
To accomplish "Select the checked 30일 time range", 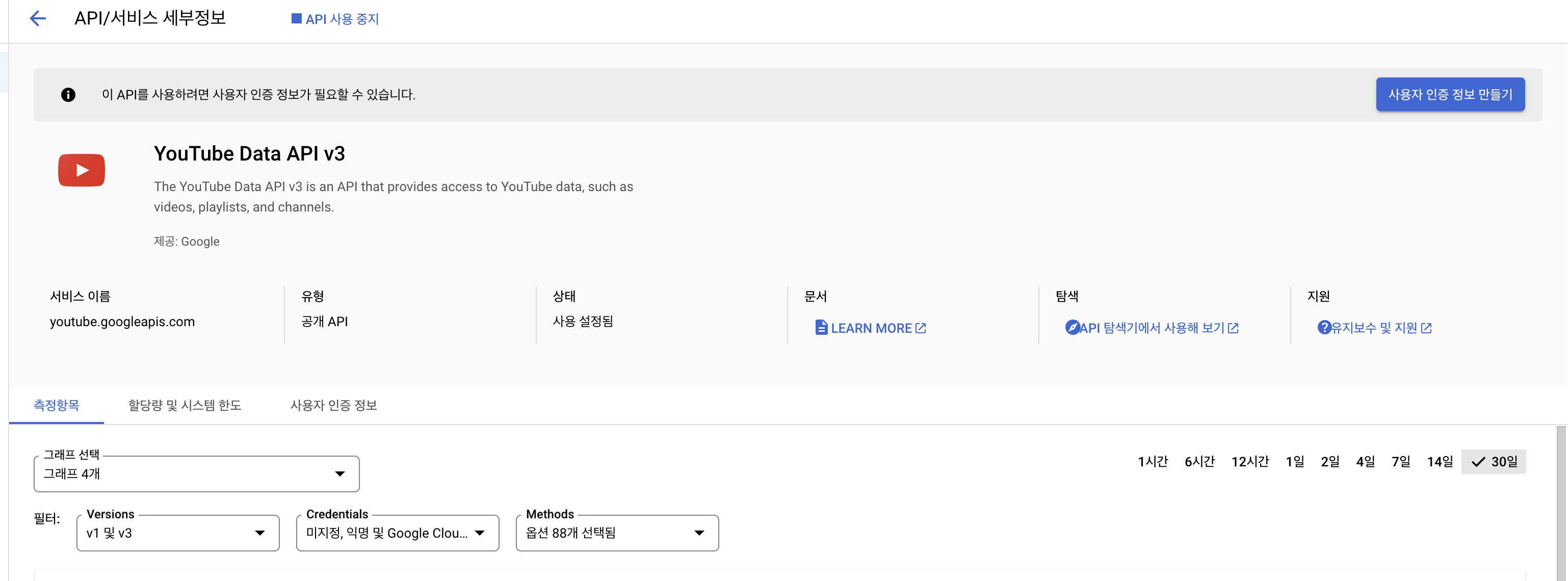I will [x=1494, y=462].
